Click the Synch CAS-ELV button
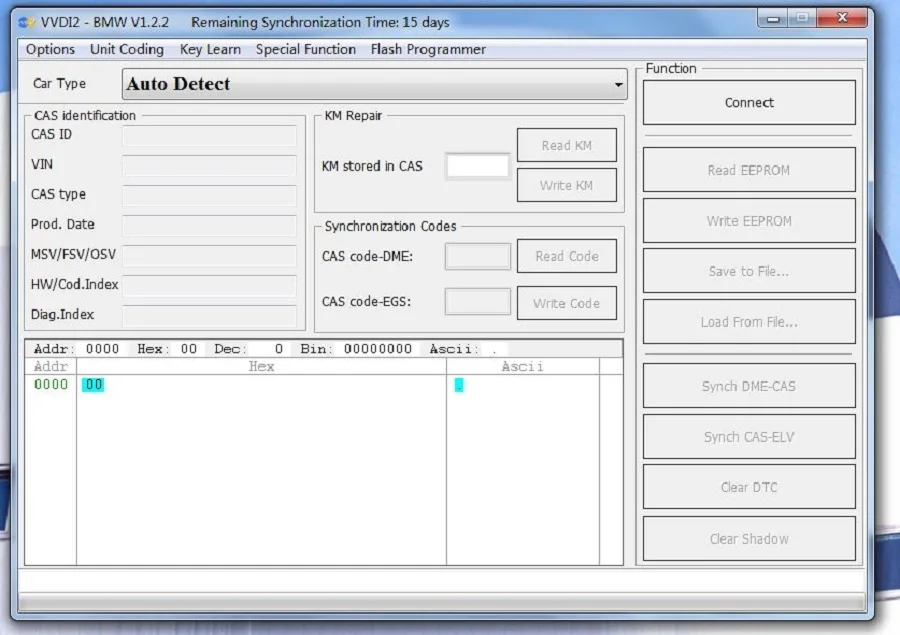 pyautogui.click(x=749, y=437)
